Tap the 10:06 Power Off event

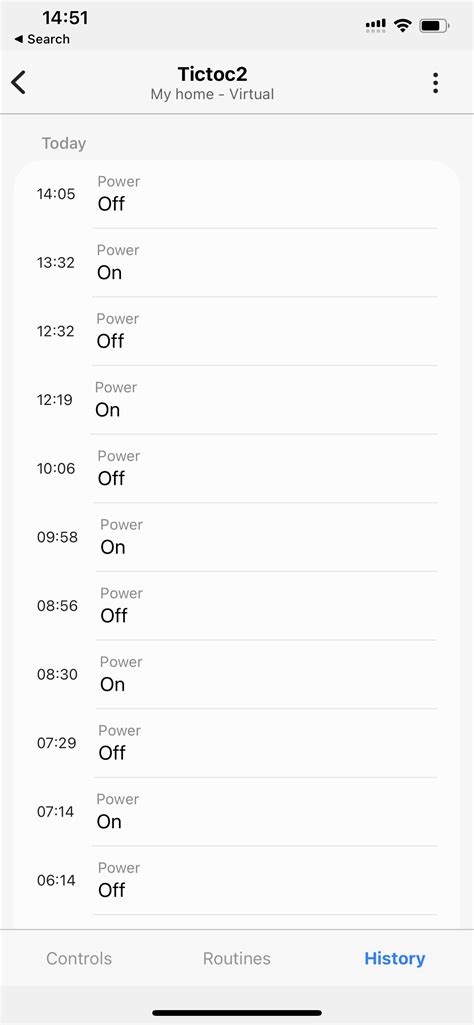[x=237, y=469]
